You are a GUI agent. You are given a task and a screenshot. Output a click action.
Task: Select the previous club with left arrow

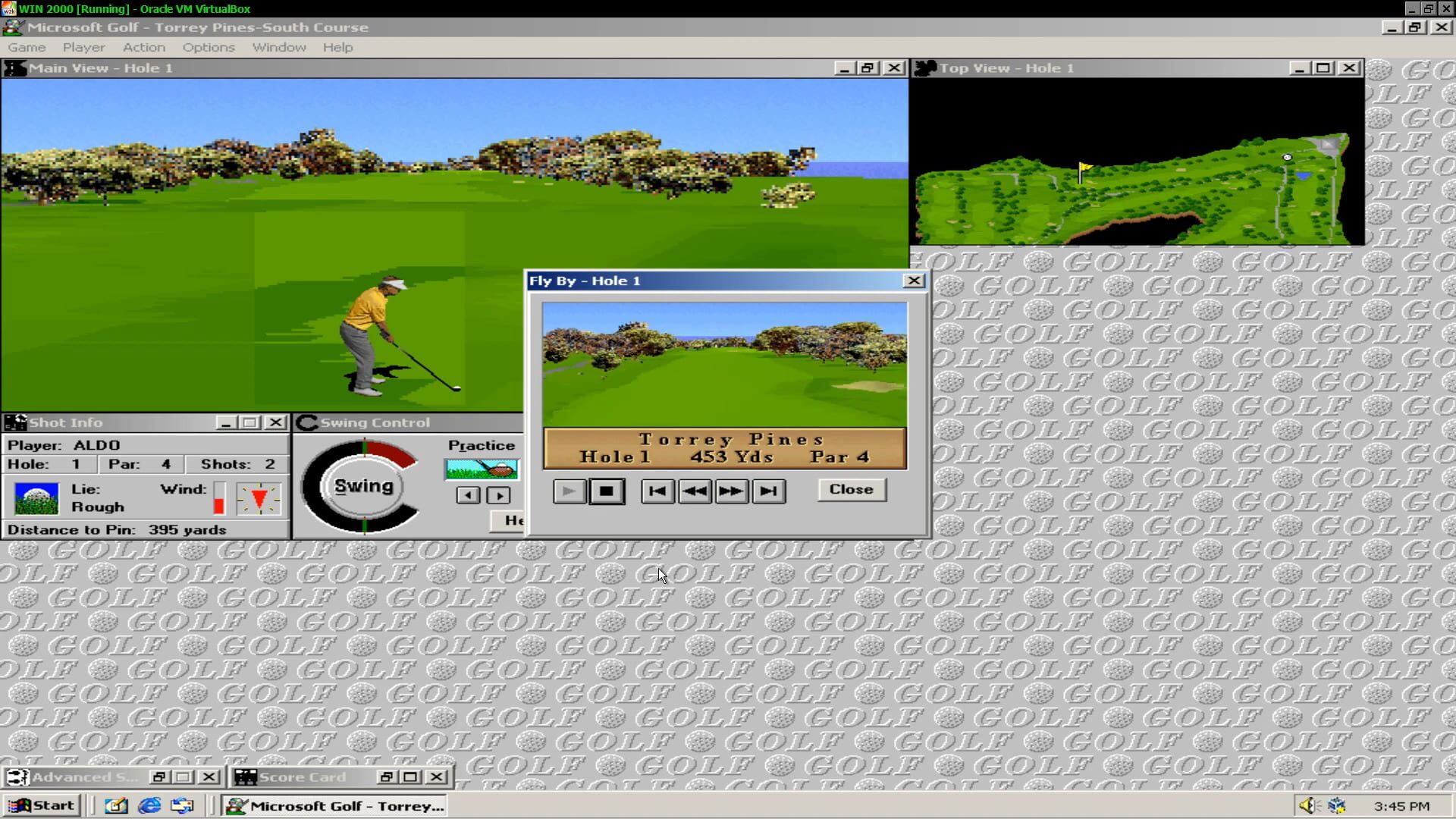(467, 494)
